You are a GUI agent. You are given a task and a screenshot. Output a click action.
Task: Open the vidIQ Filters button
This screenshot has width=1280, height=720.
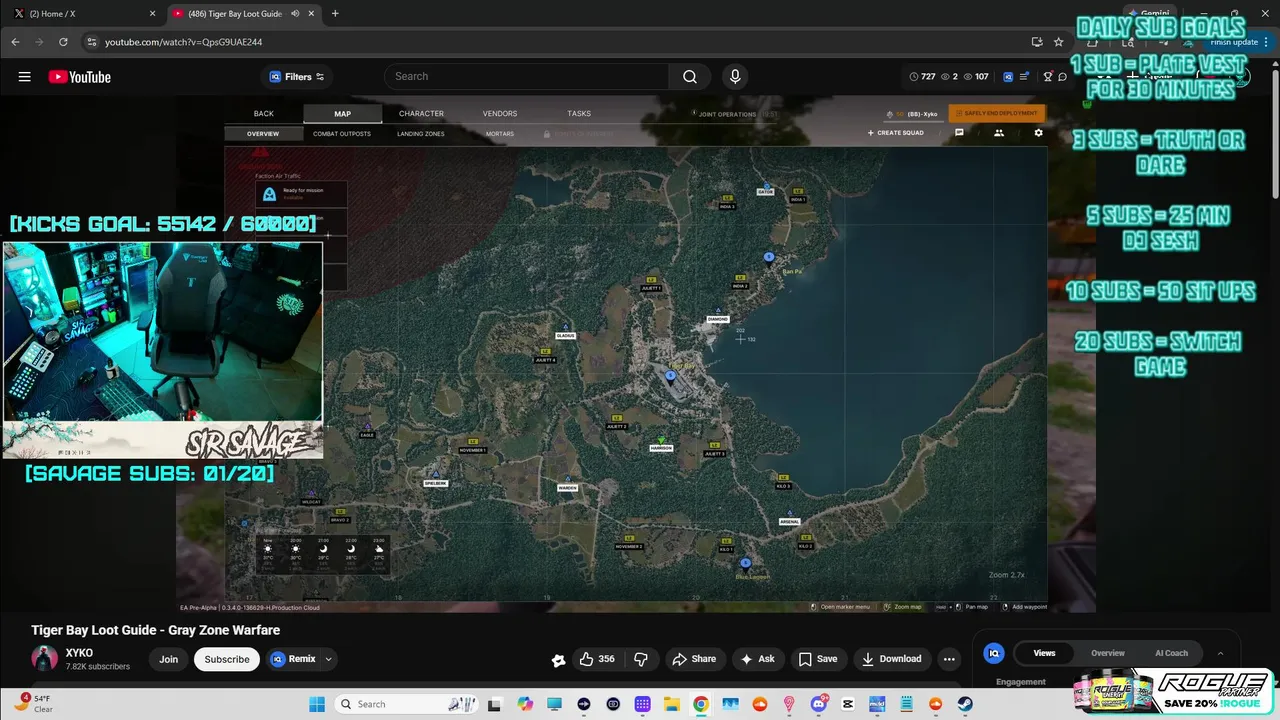[x=297, y=77]
